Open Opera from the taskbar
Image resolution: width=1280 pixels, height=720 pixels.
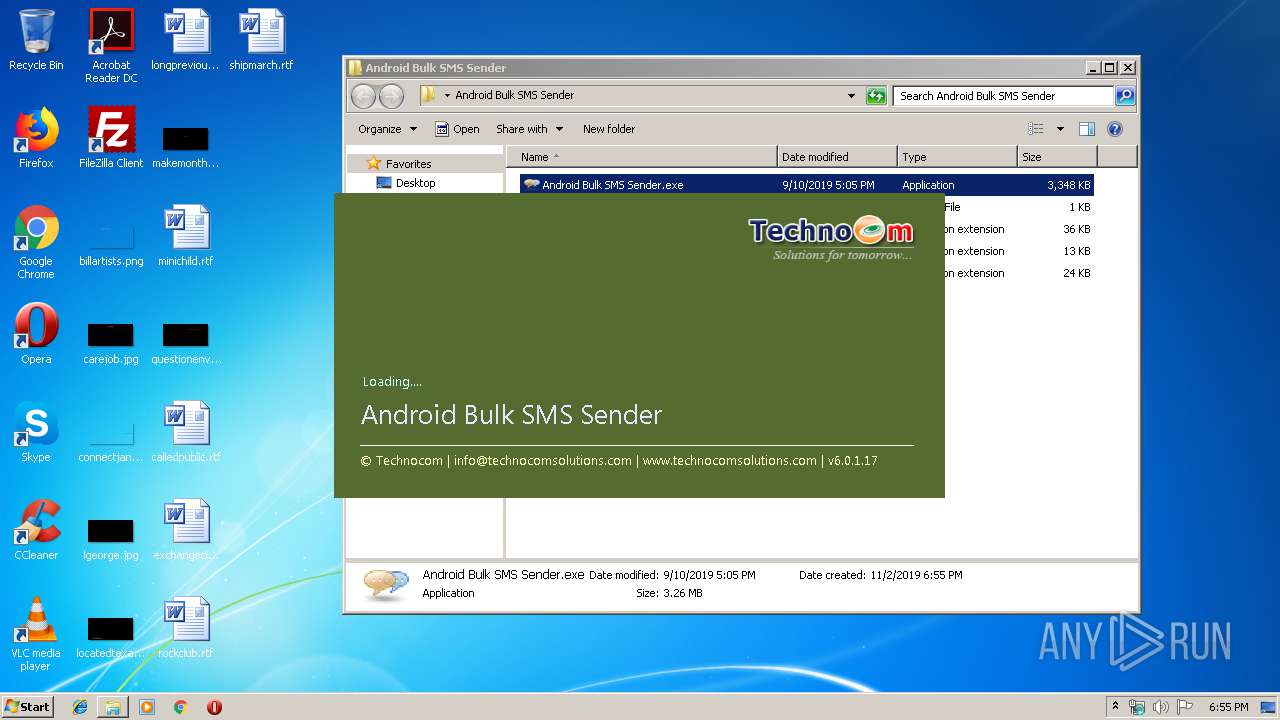[214, 707]
